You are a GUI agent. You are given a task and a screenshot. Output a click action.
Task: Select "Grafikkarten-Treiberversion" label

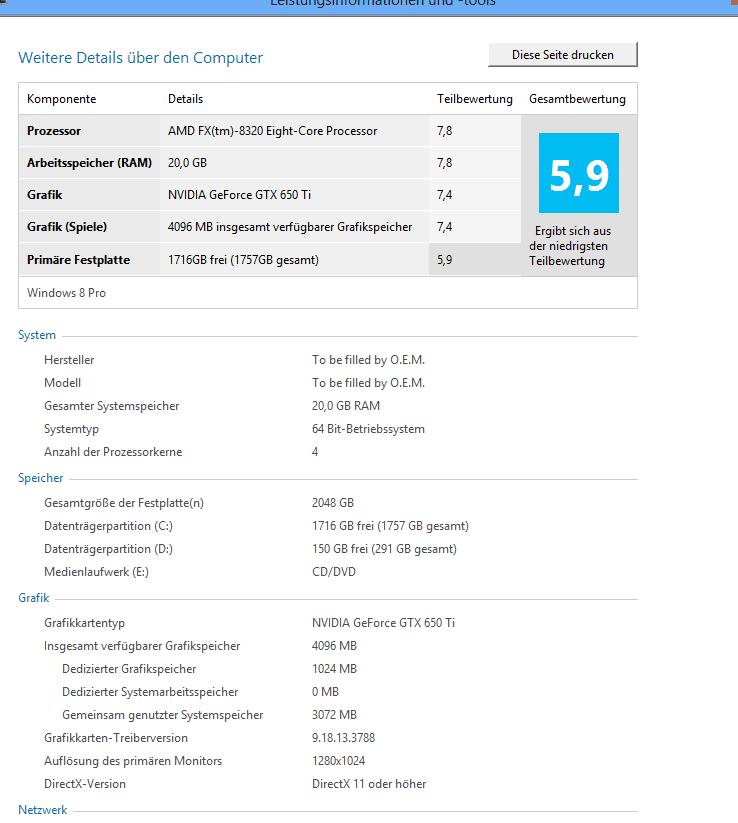point(115,738)
